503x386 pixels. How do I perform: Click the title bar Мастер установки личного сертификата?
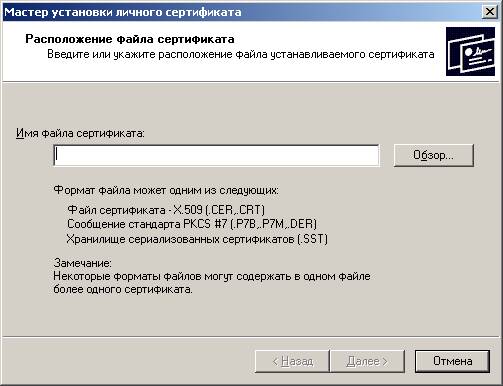pyautogui.click(x=122, y=12)
